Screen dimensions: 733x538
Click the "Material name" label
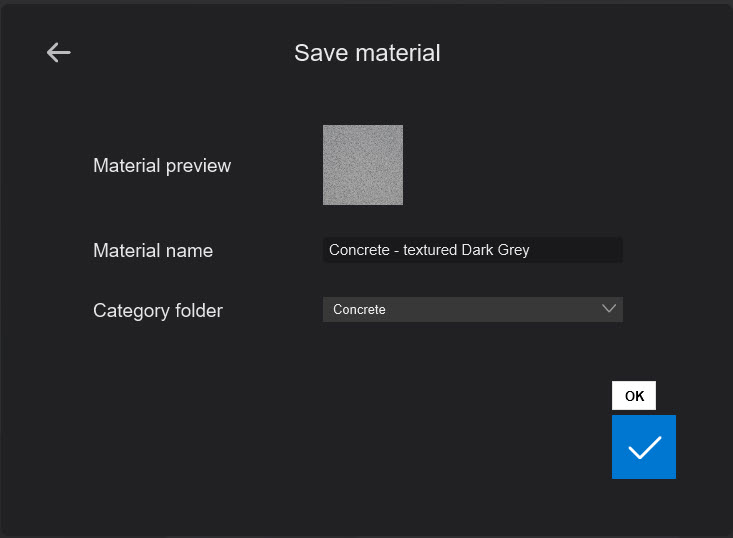click(x=153, y=251)
